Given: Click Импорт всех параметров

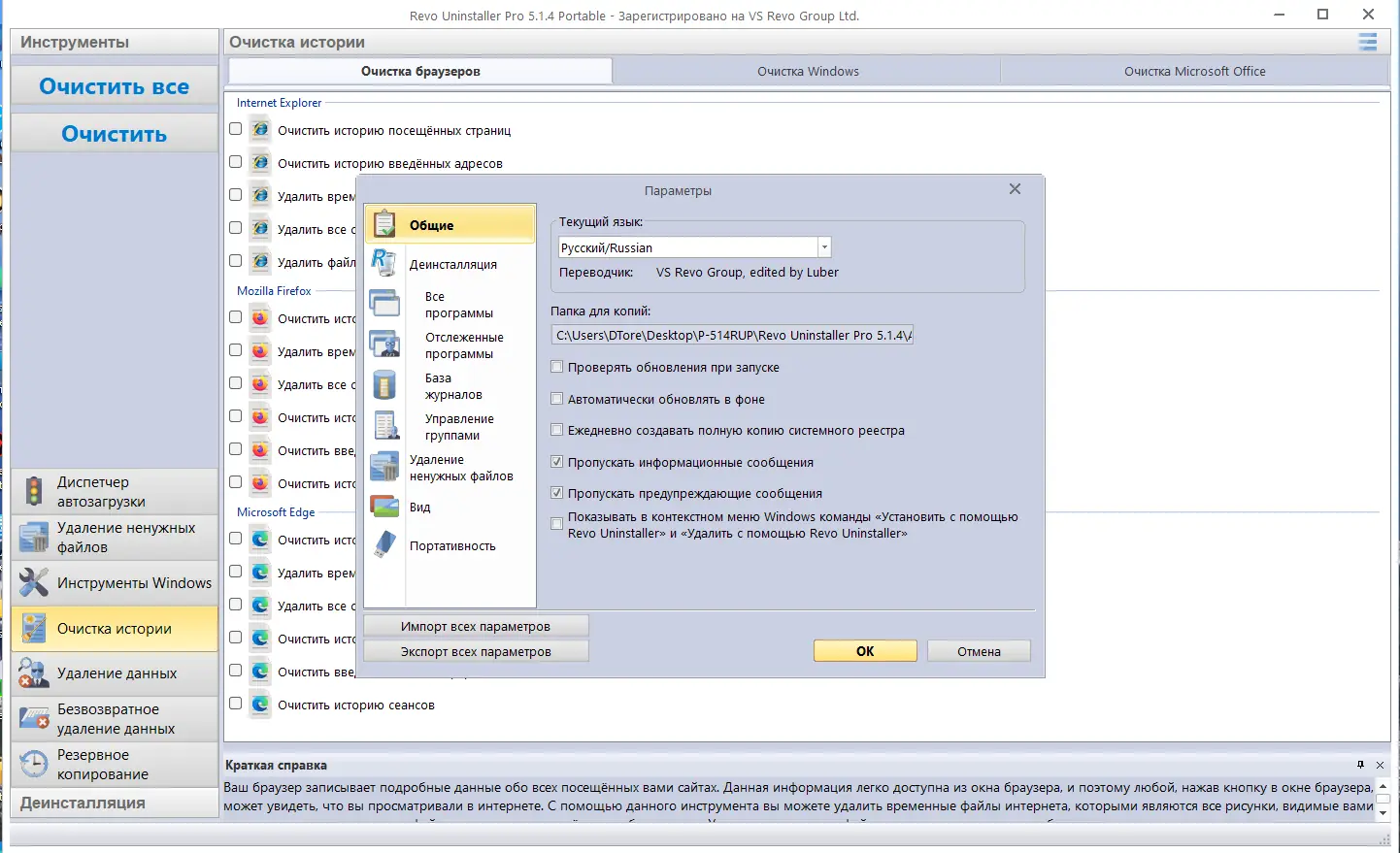Looking at the screenshot, I should coord(476,626).
